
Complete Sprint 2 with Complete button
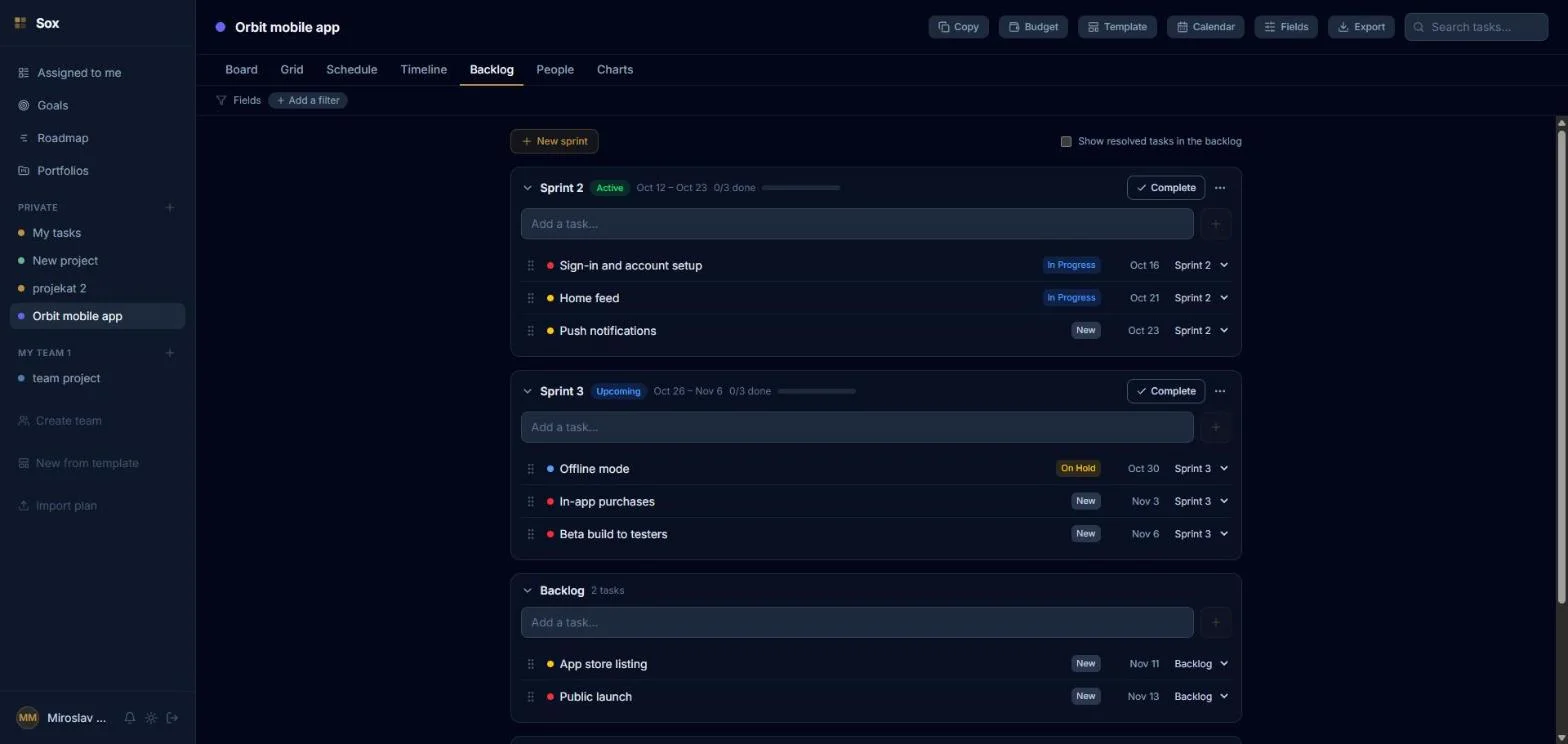(1166, 188)
